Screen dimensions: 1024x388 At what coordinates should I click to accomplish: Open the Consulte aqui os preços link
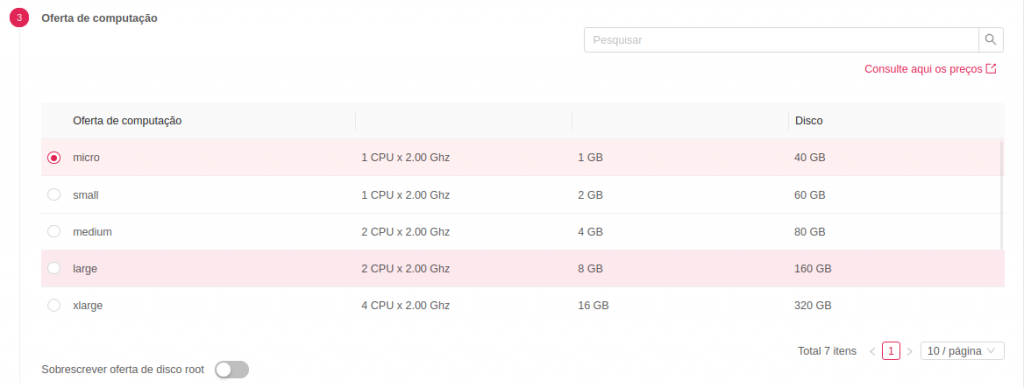point(923,69)
